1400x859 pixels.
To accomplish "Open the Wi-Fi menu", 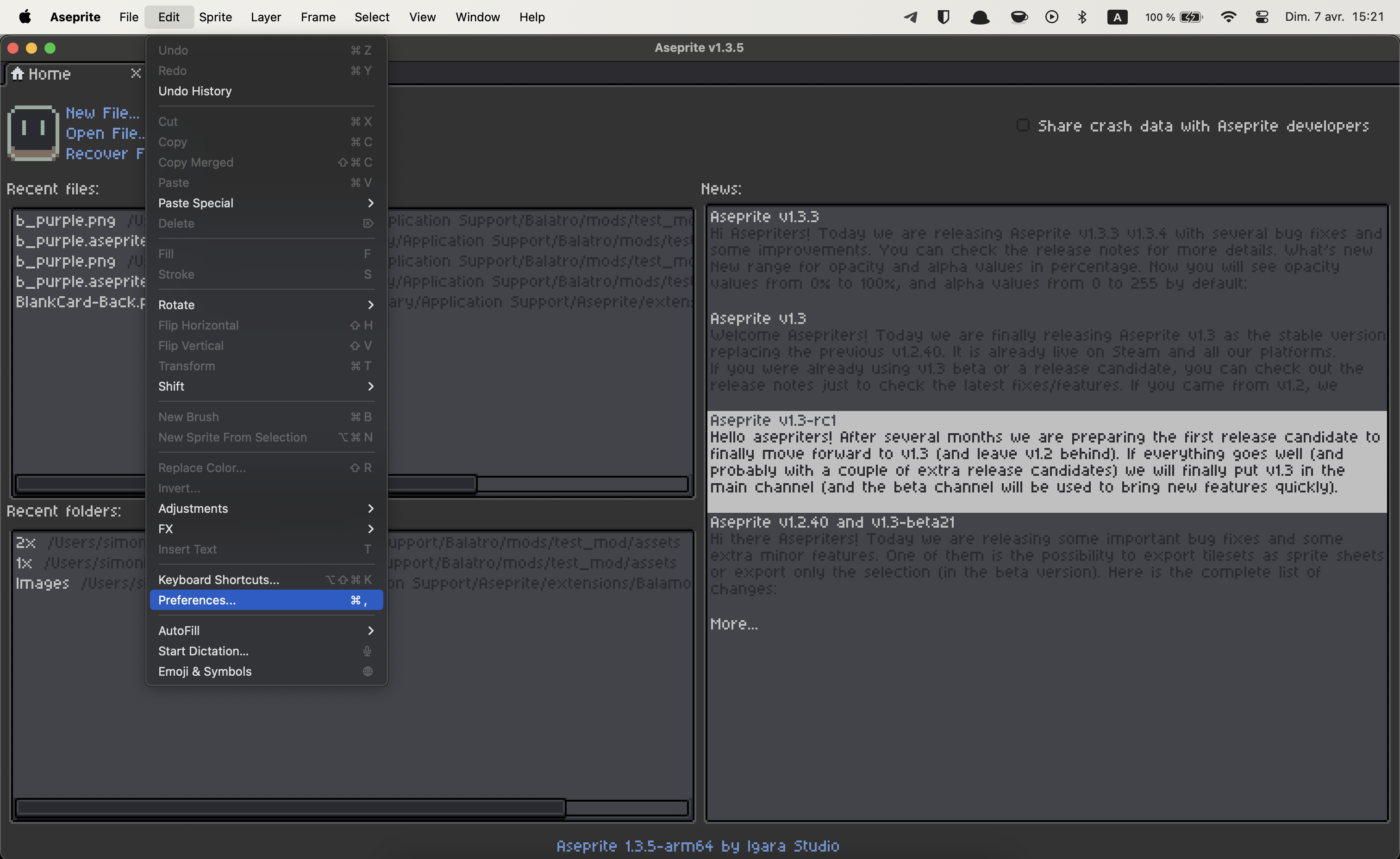I will [1228, 17].
